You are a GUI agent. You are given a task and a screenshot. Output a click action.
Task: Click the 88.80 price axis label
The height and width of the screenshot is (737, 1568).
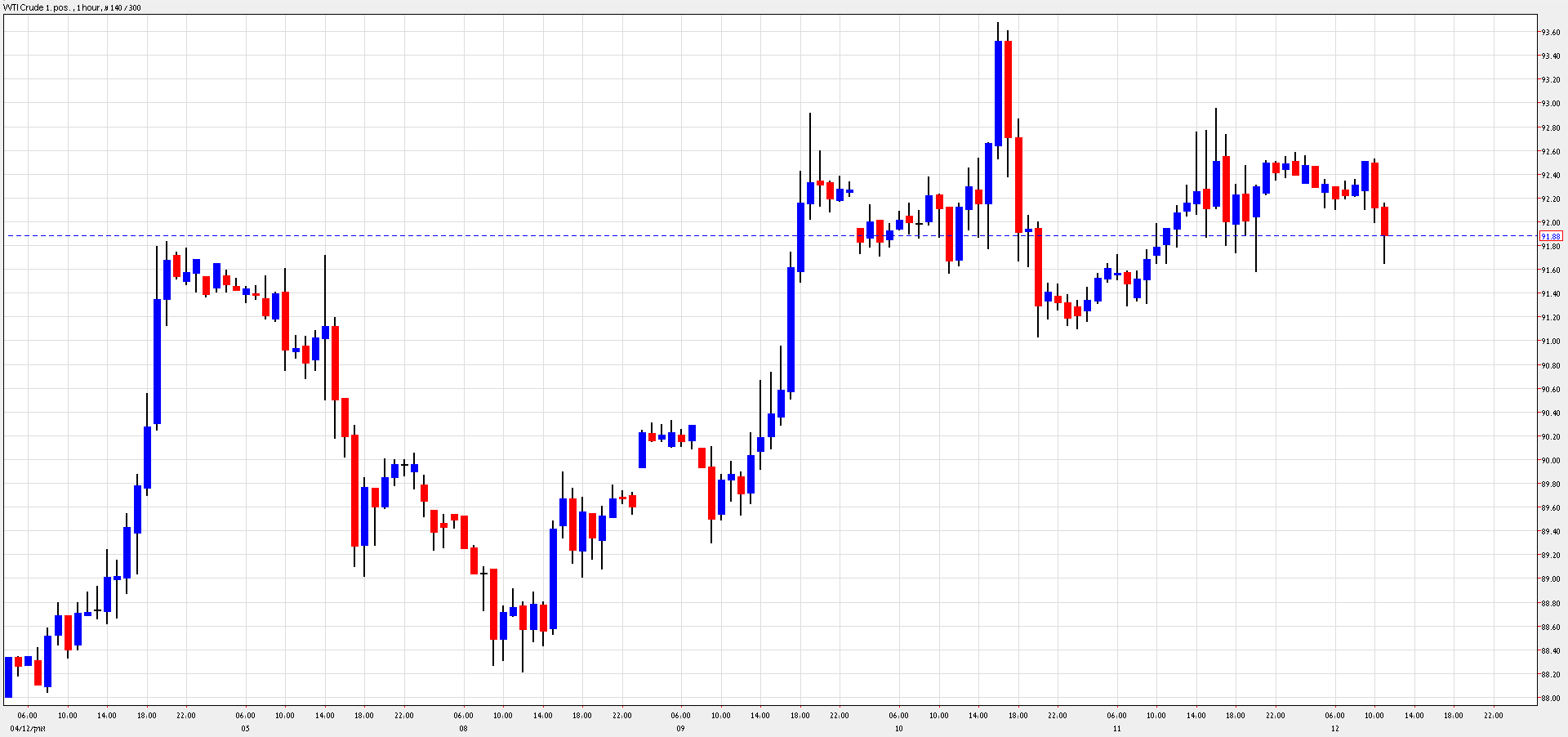click(x=1550, y=604)
